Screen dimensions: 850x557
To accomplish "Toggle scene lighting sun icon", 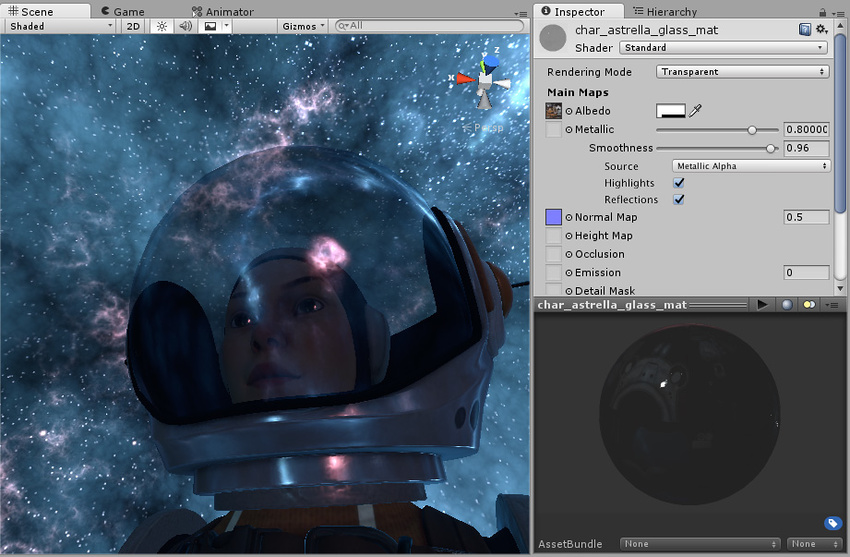I will tap(163, 26).
